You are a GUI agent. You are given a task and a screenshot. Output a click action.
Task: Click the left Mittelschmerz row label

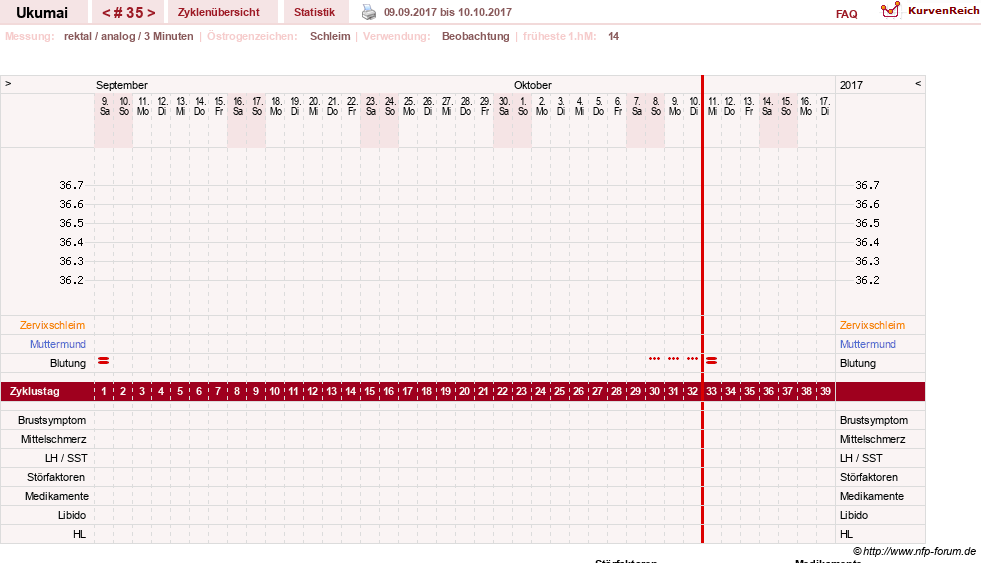coord(53,439)
